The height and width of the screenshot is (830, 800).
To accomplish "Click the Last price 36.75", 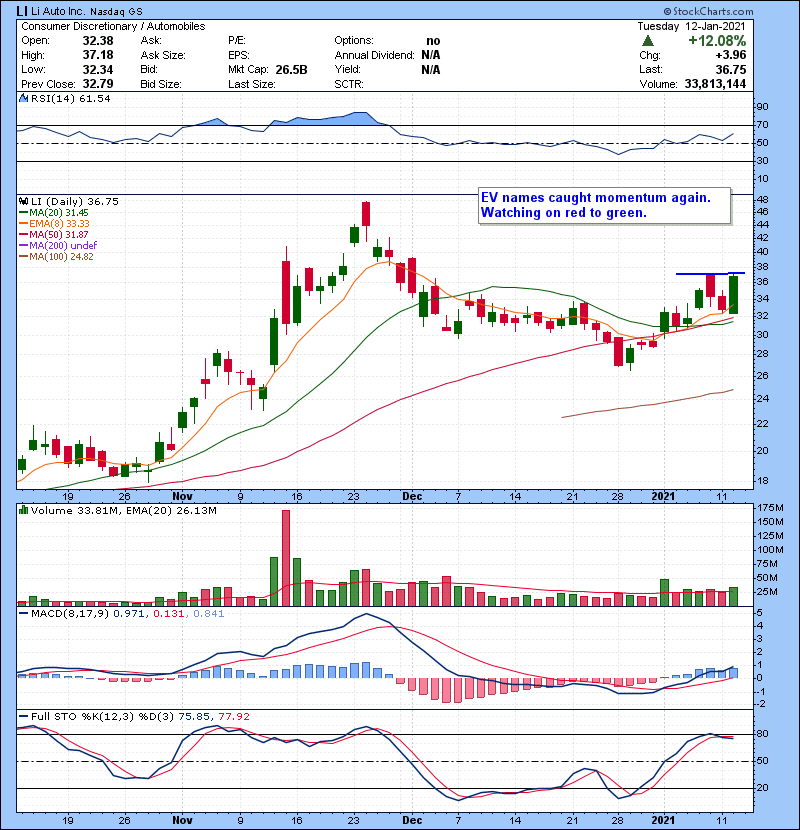I will (x=731, y=69).
